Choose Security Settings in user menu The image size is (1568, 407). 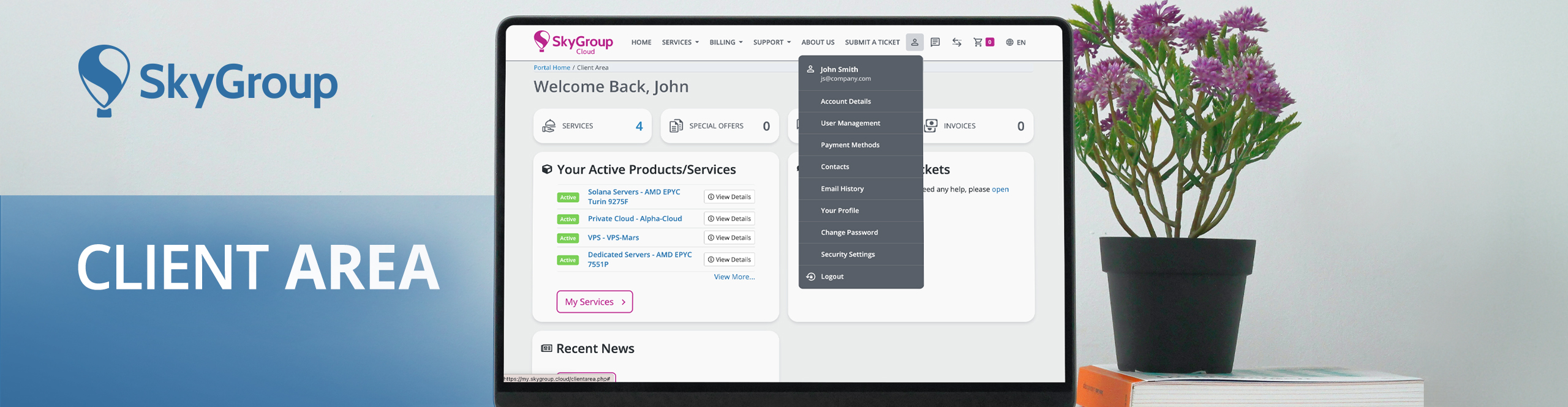(x=848, y=255)
